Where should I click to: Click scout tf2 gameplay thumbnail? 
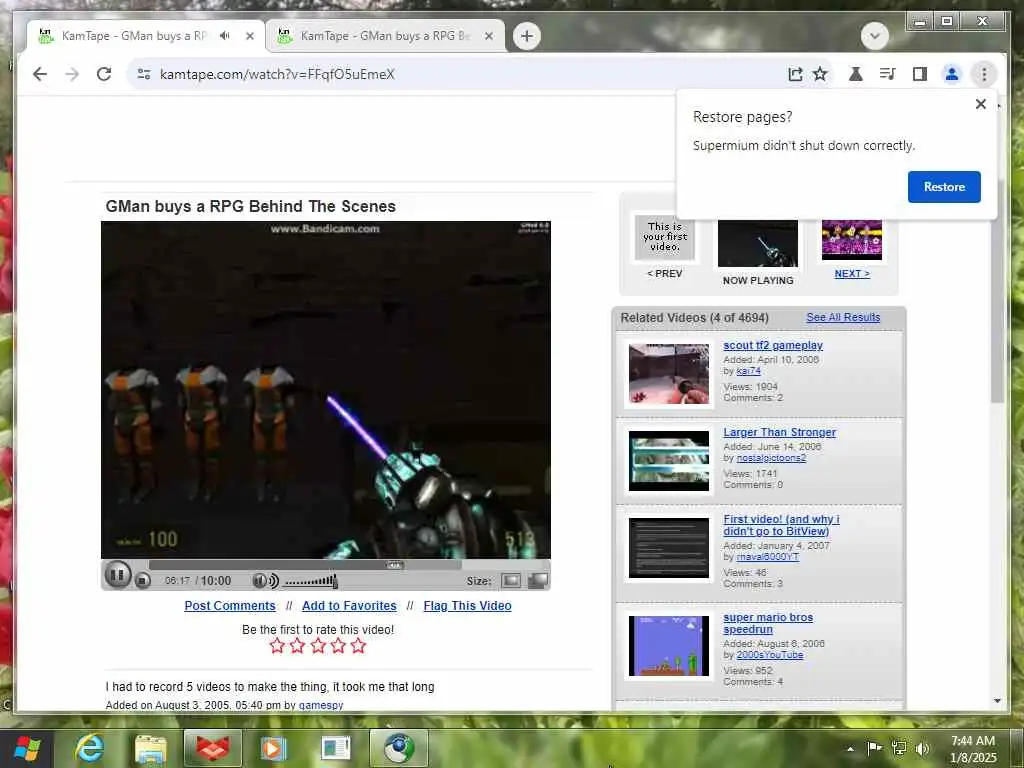click(668, 374)
